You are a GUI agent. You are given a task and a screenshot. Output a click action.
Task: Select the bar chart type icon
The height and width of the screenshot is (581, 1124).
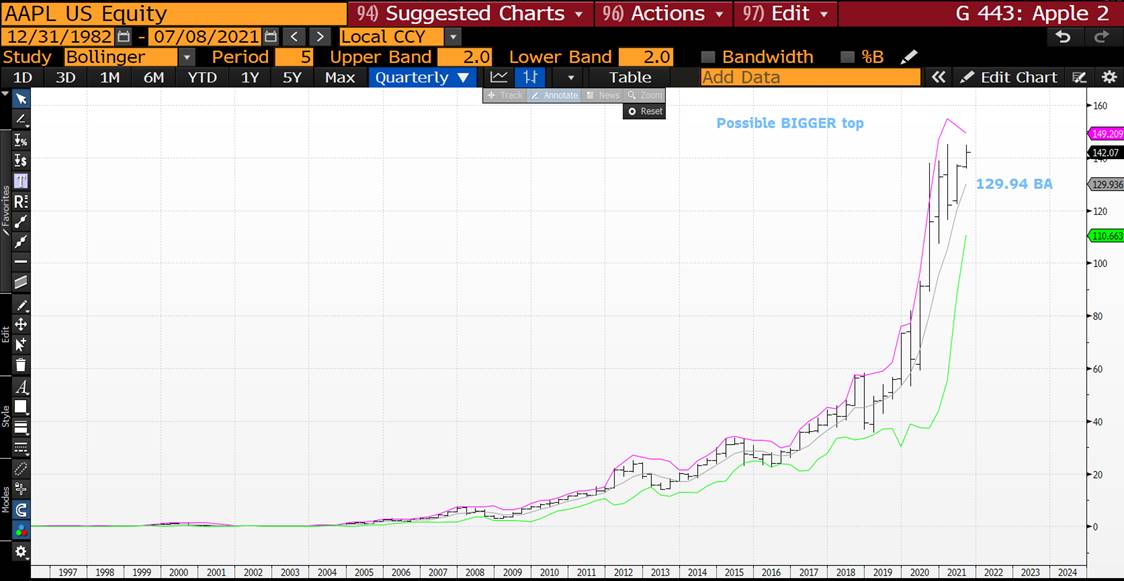click(530, 77)
